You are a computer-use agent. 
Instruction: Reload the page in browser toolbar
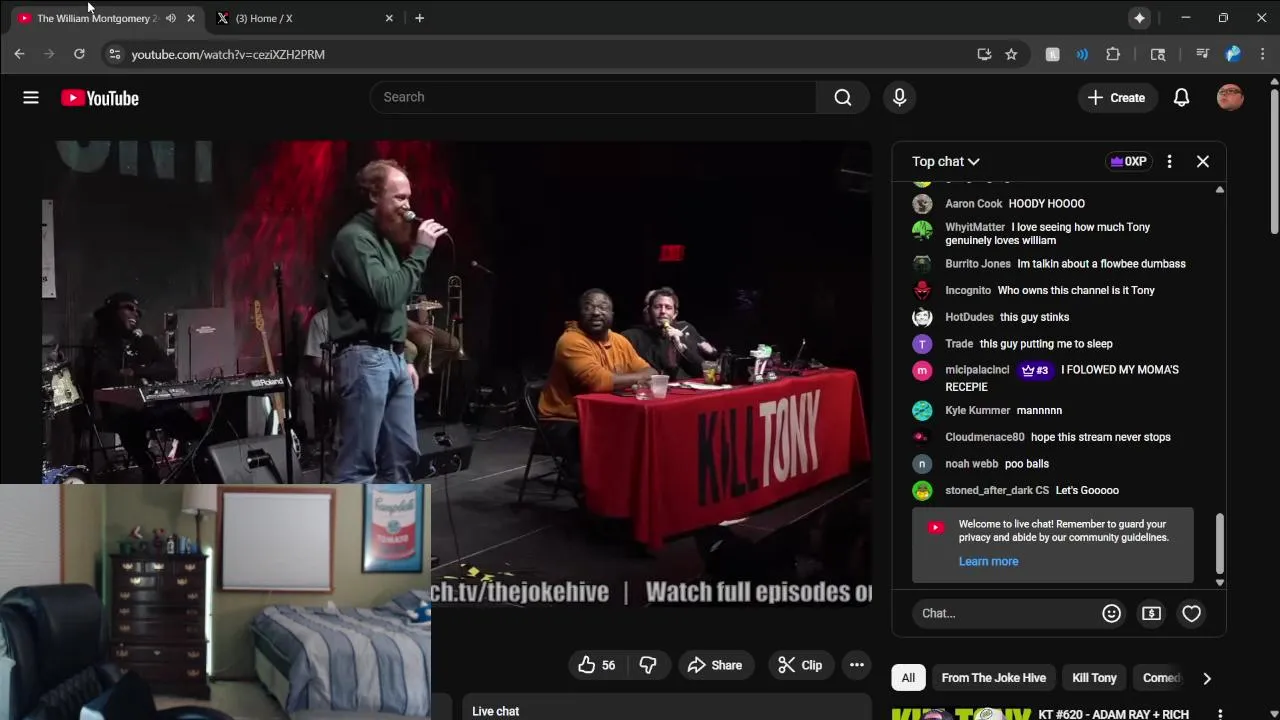click(x=79, y=54)
